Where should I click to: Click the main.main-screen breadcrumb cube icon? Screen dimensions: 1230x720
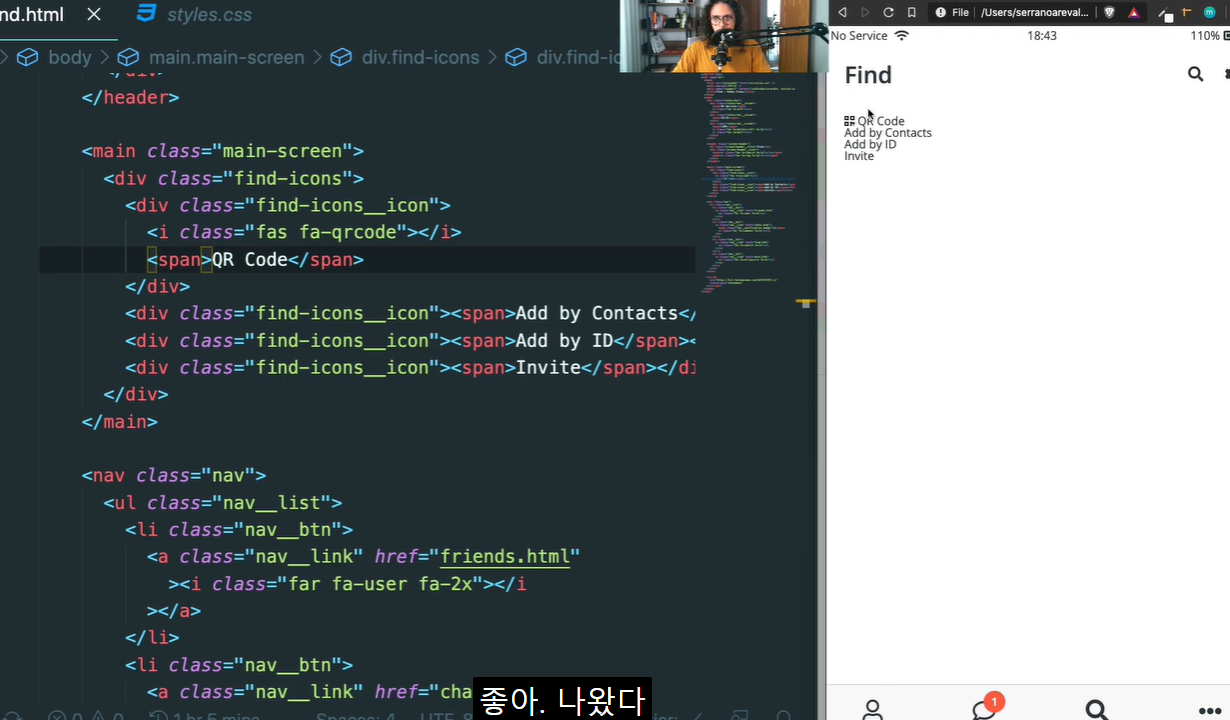click(x=128, y=57)
